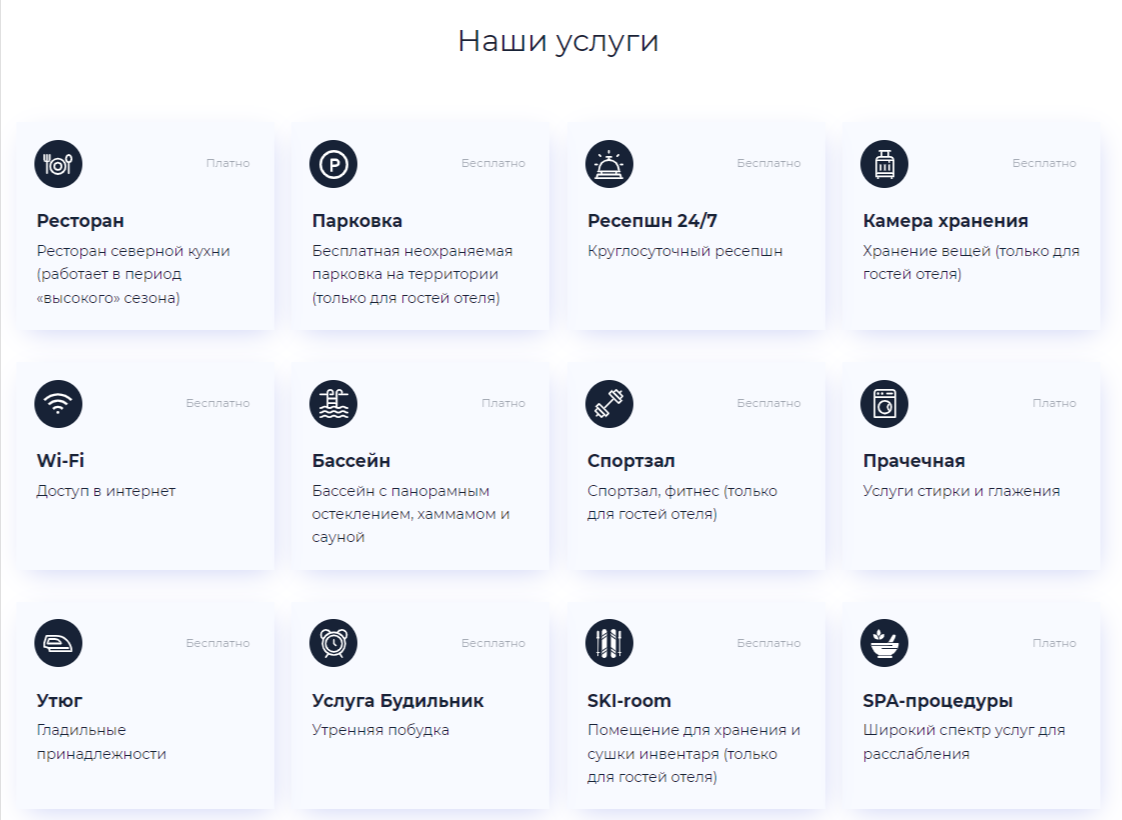Click the dumbbell gym icon
1122x820 pixels.
(609, 404)
